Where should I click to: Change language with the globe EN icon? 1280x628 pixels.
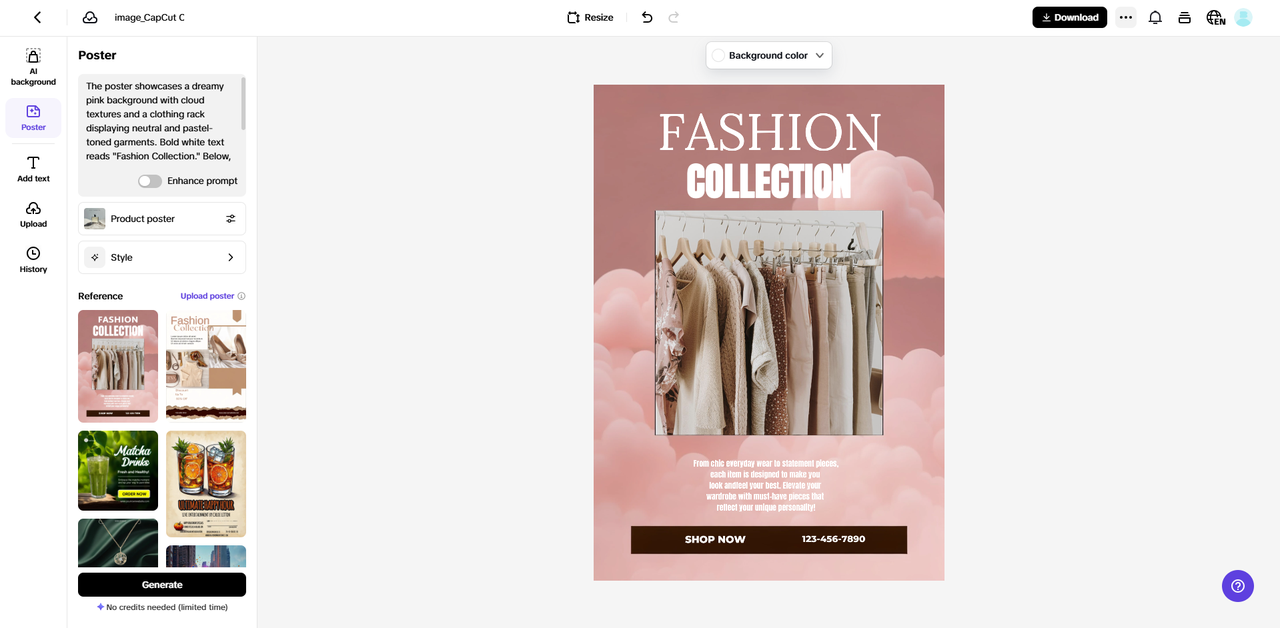[x=1216, y=17]
